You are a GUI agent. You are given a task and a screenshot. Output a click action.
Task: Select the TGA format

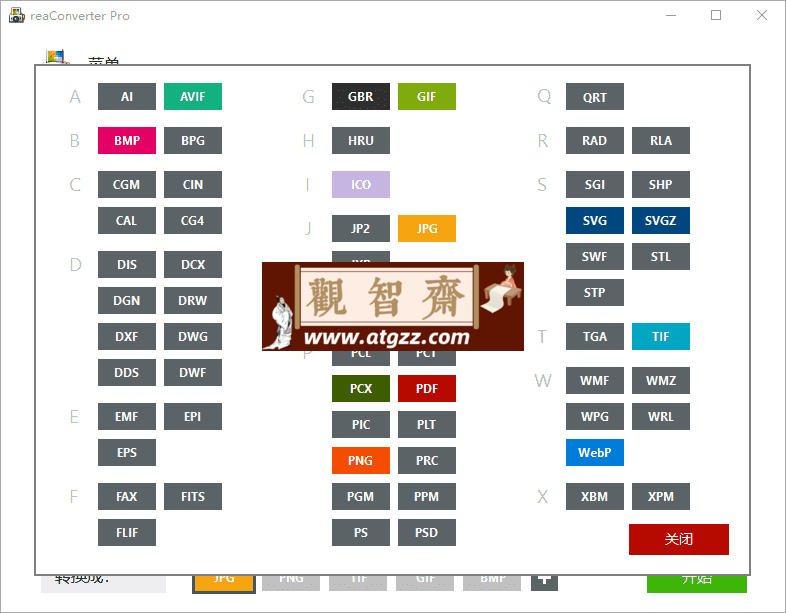(595, 336)
